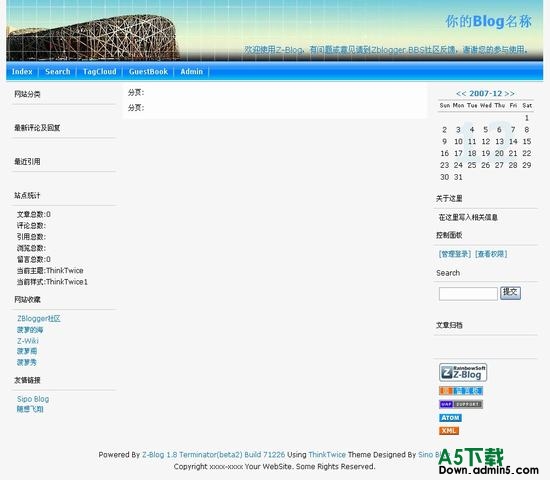Click the Wed column header in calendar
Viewport: 550px width, 480px height.
pos(486,105)
